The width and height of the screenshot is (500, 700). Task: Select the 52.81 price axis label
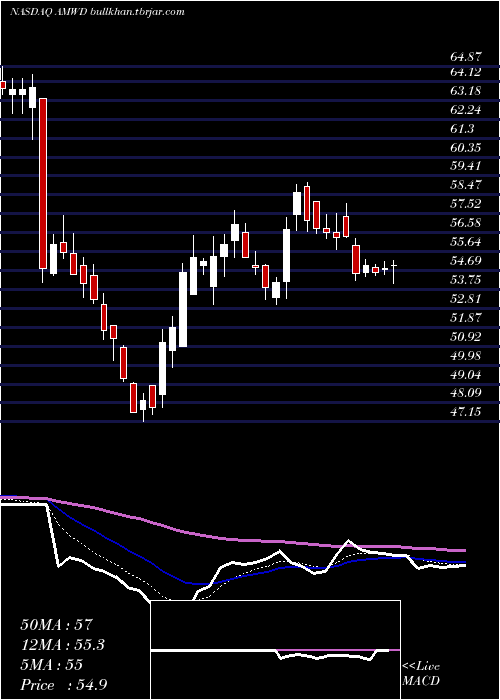pos(466,298)
